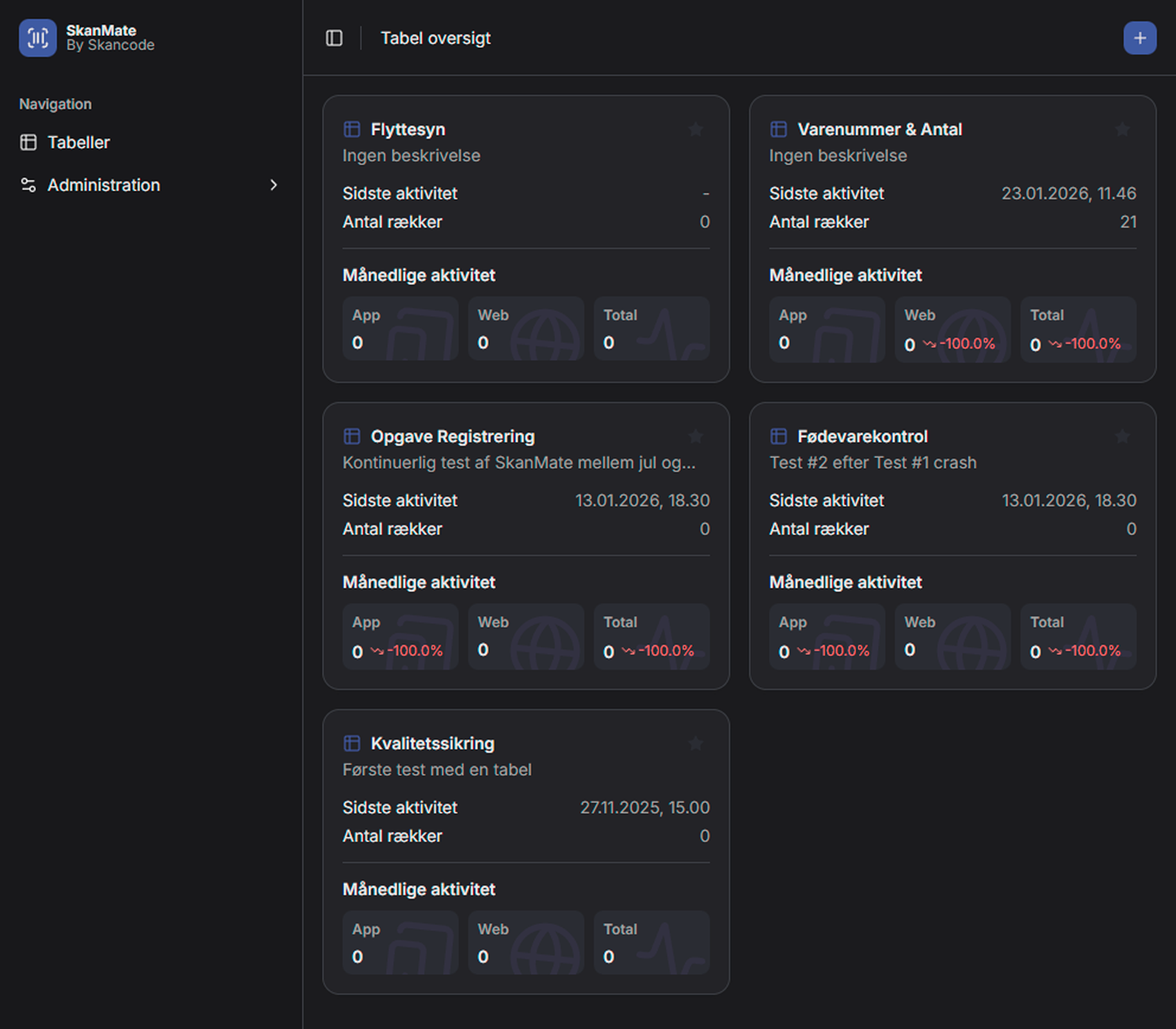The width and height of the screenshot is (1176, 1029).
Task: Click the blue plus add button
Action: coord(1139,38)
